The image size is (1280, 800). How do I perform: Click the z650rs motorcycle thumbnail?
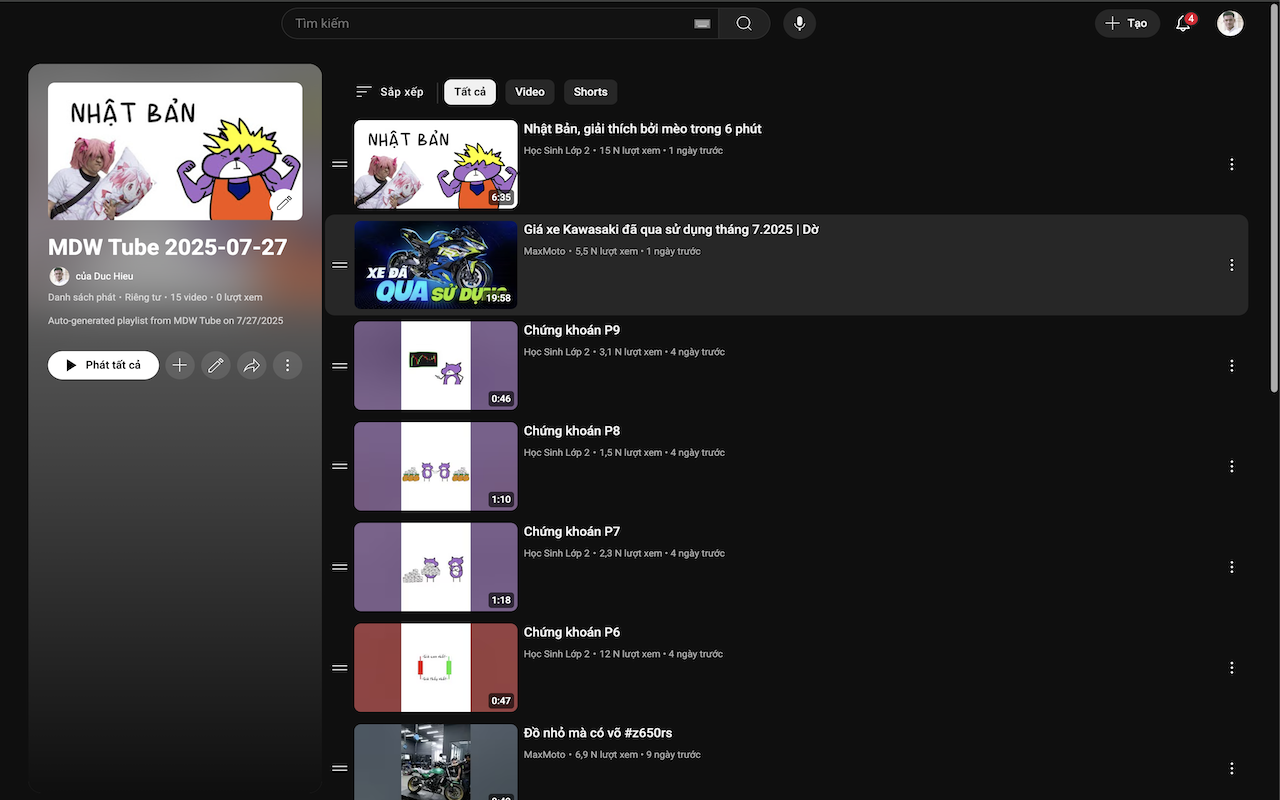[436, 762]
